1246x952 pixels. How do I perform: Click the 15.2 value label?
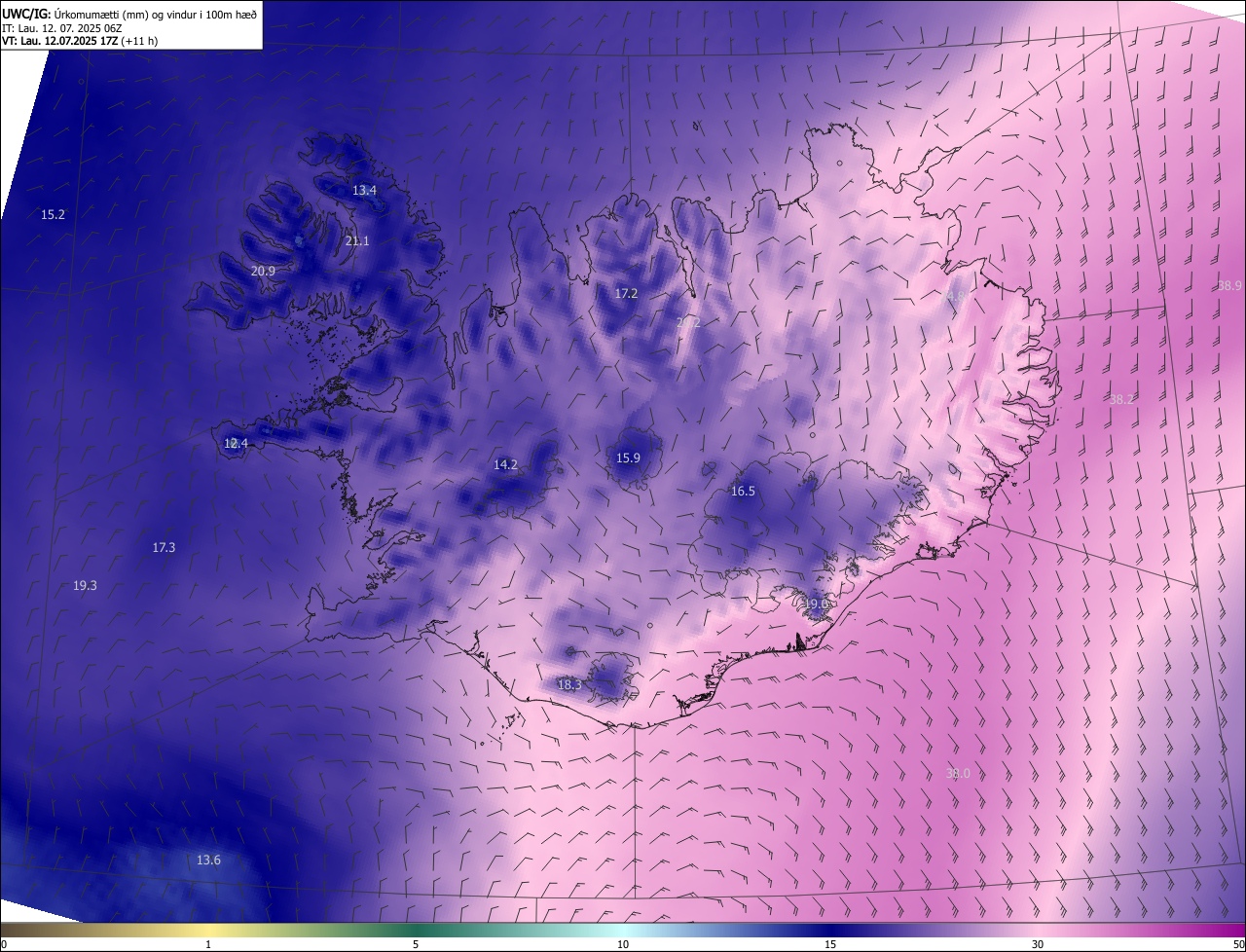click(x=53, y=214)
